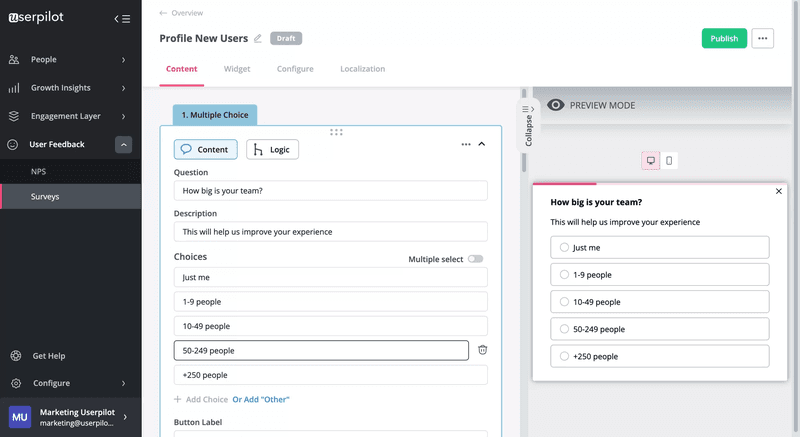Switch to the Widget tab
The height and width of the screenshot is (437, 800).
pyautogui.click(x=237, y=69)
